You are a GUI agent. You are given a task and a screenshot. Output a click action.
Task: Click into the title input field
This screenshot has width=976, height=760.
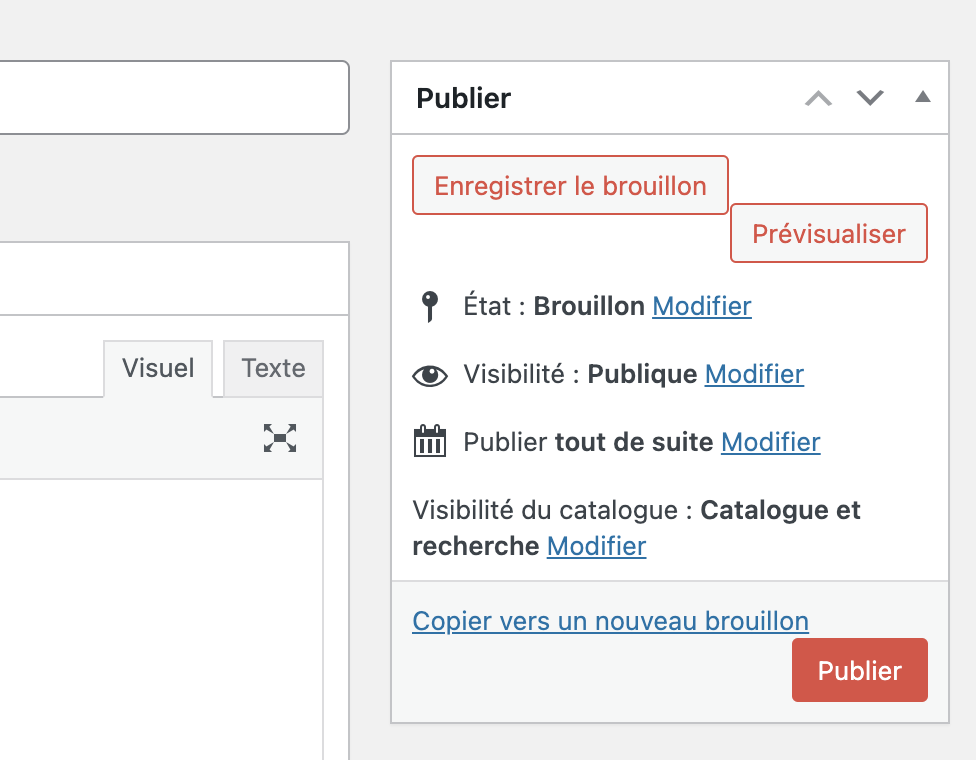[170, 97]
